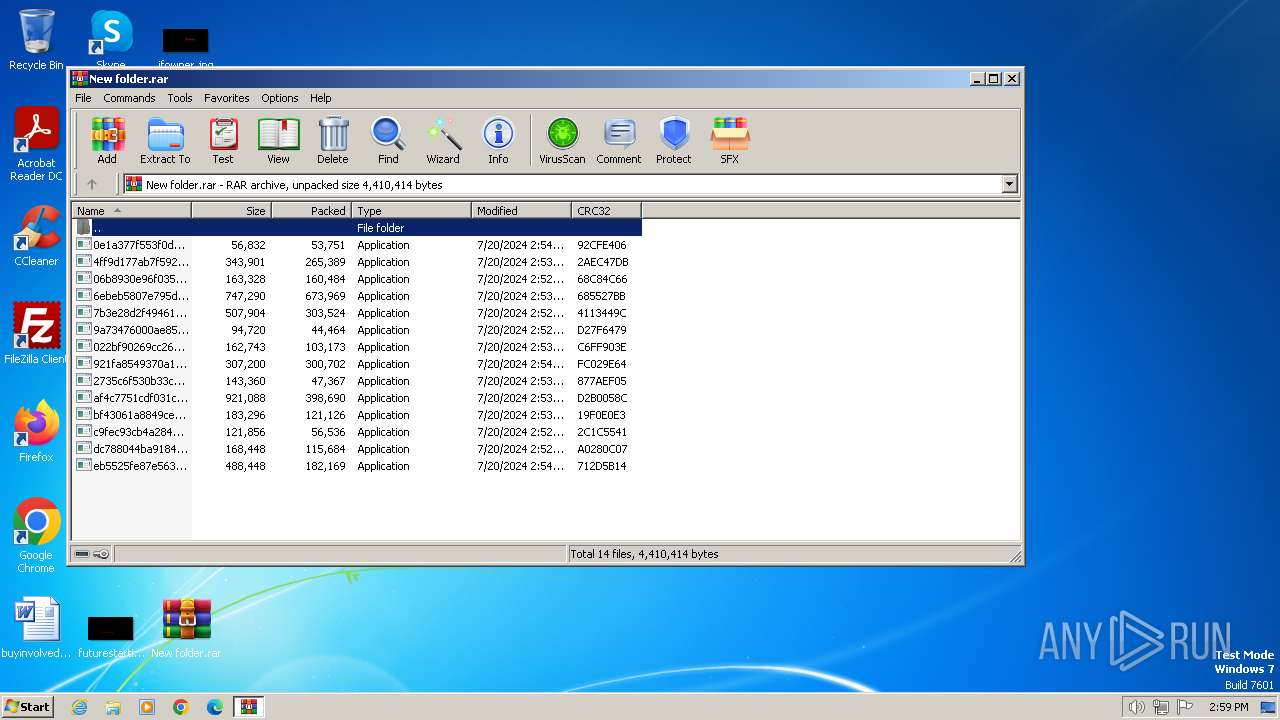Click the drive icon in status bar
The height and width of the screenshot is (720, 1280).
(x=82, y=554)
